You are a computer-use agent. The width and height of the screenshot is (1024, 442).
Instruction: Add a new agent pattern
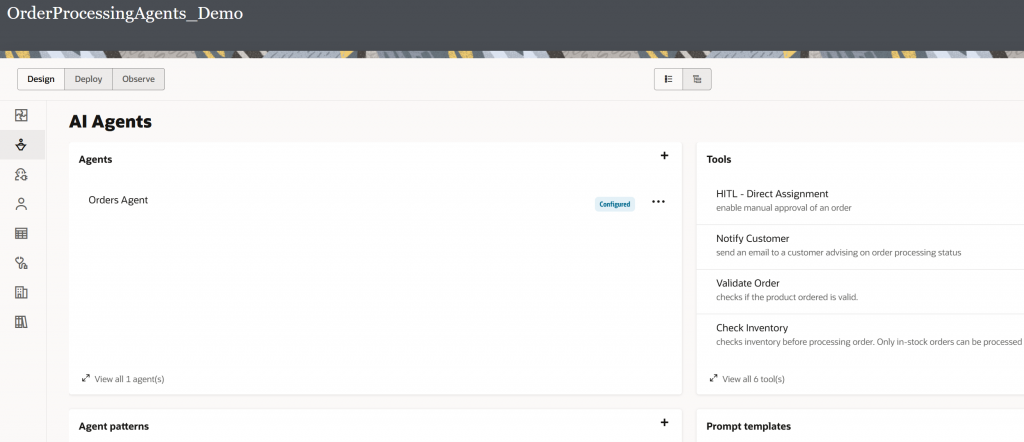coord(664,424)
